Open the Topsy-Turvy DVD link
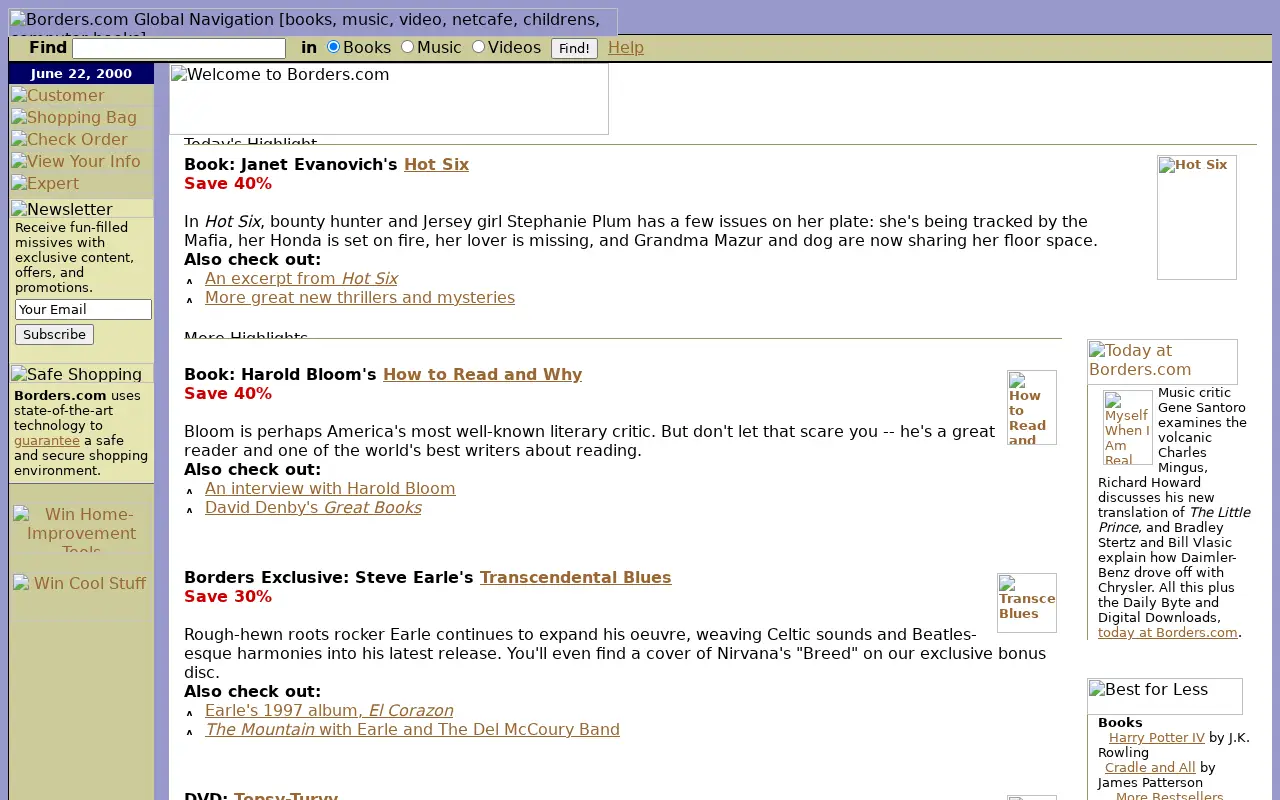The image size is (1280, 800). pyautogui.click(x=286, y=795)
